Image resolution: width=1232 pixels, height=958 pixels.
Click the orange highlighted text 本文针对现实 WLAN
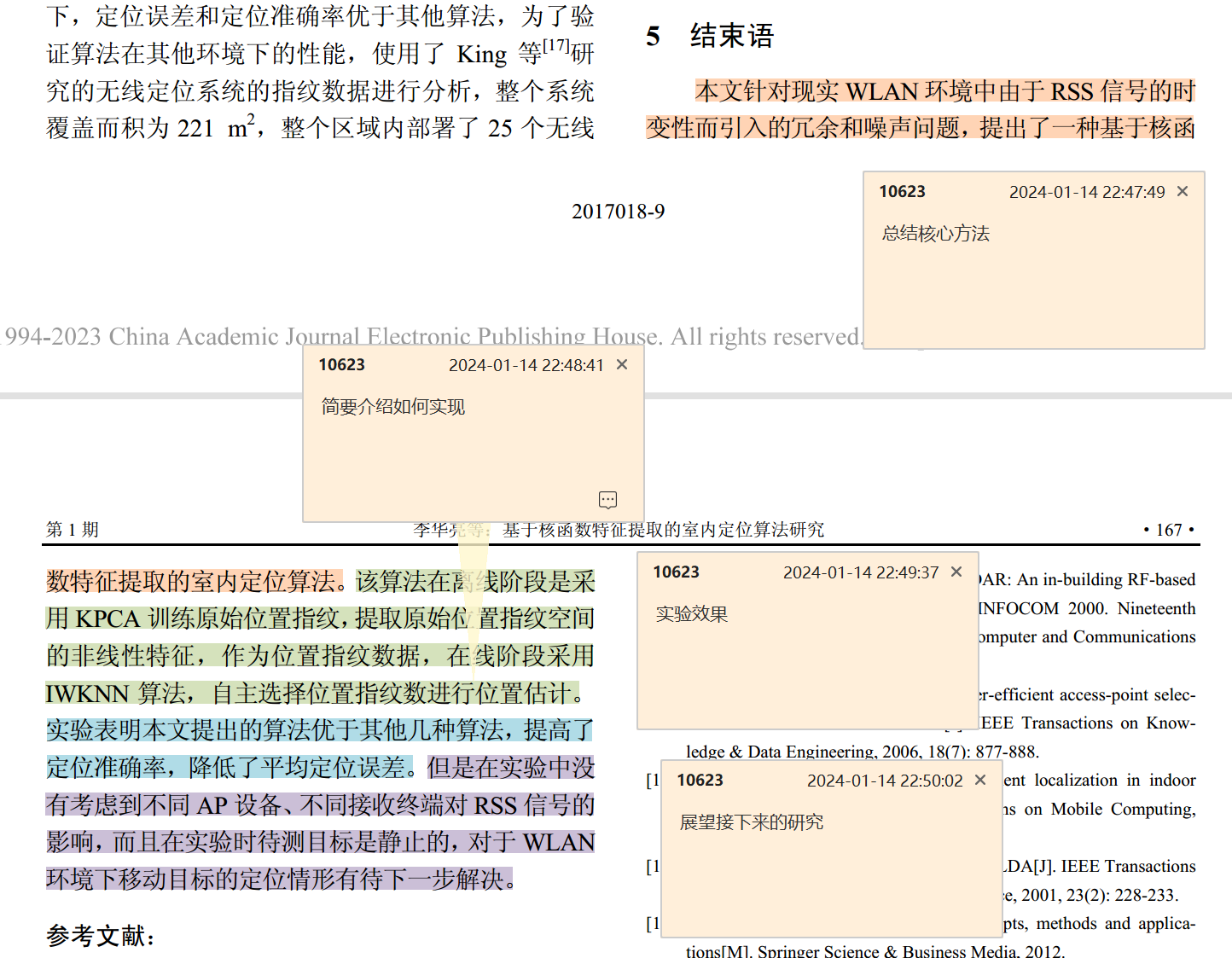coord(806,91)
